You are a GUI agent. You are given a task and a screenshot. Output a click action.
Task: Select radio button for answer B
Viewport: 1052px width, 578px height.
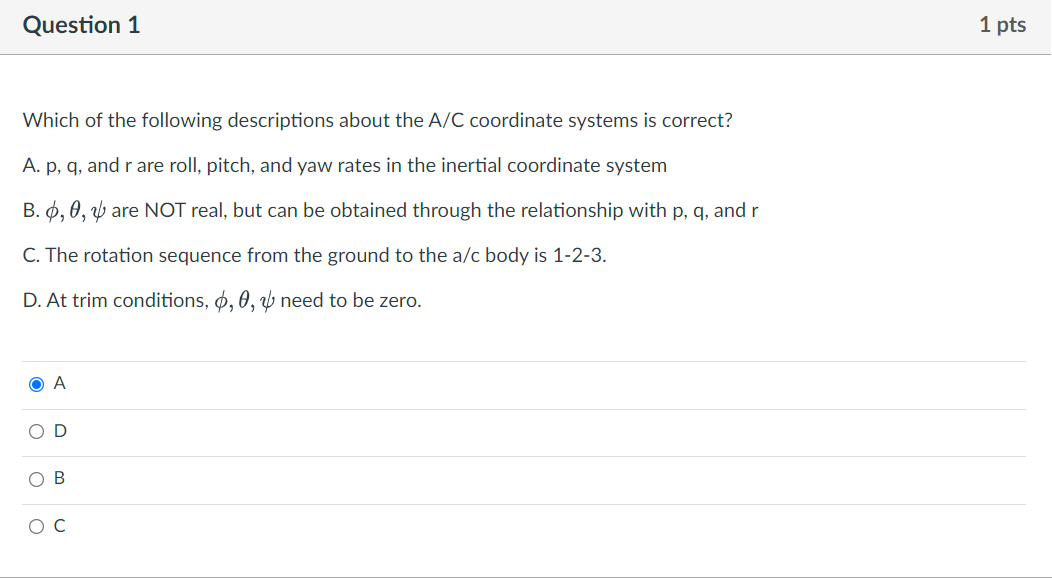(x=36, y=478)
